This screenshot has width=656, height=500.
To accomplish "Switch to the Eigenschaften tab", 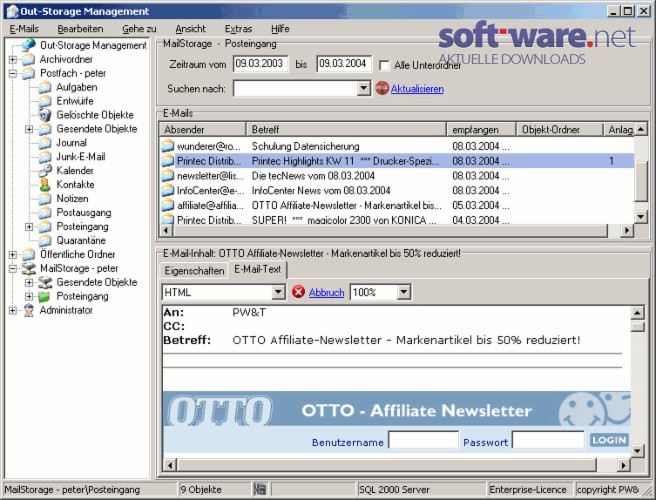I will click(194, 271).
